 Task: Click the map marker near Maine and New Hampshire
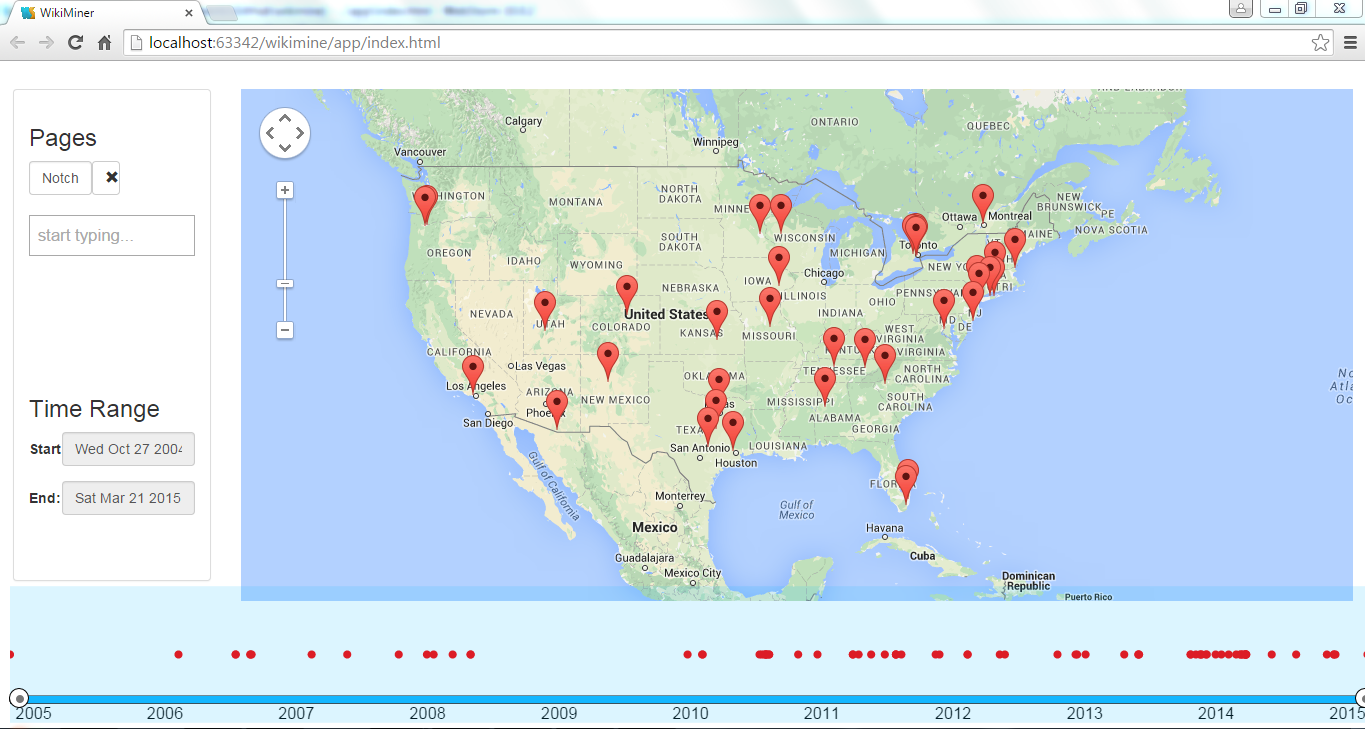(x=1015, y=248)
